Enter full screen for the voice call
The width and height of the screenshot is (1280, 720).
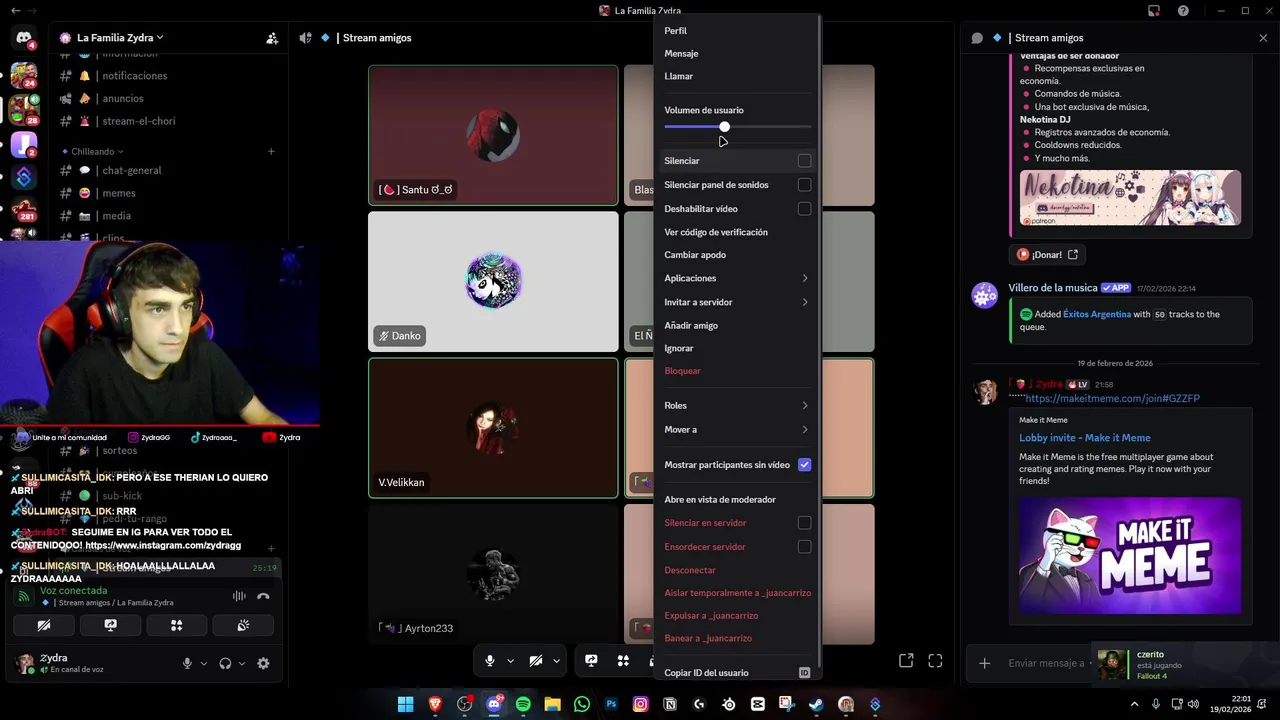pos(935,661)
